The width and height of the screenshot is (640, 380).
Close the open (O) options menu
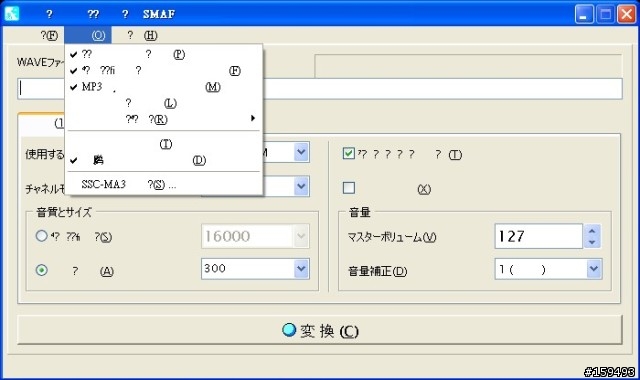pos(88,36)
